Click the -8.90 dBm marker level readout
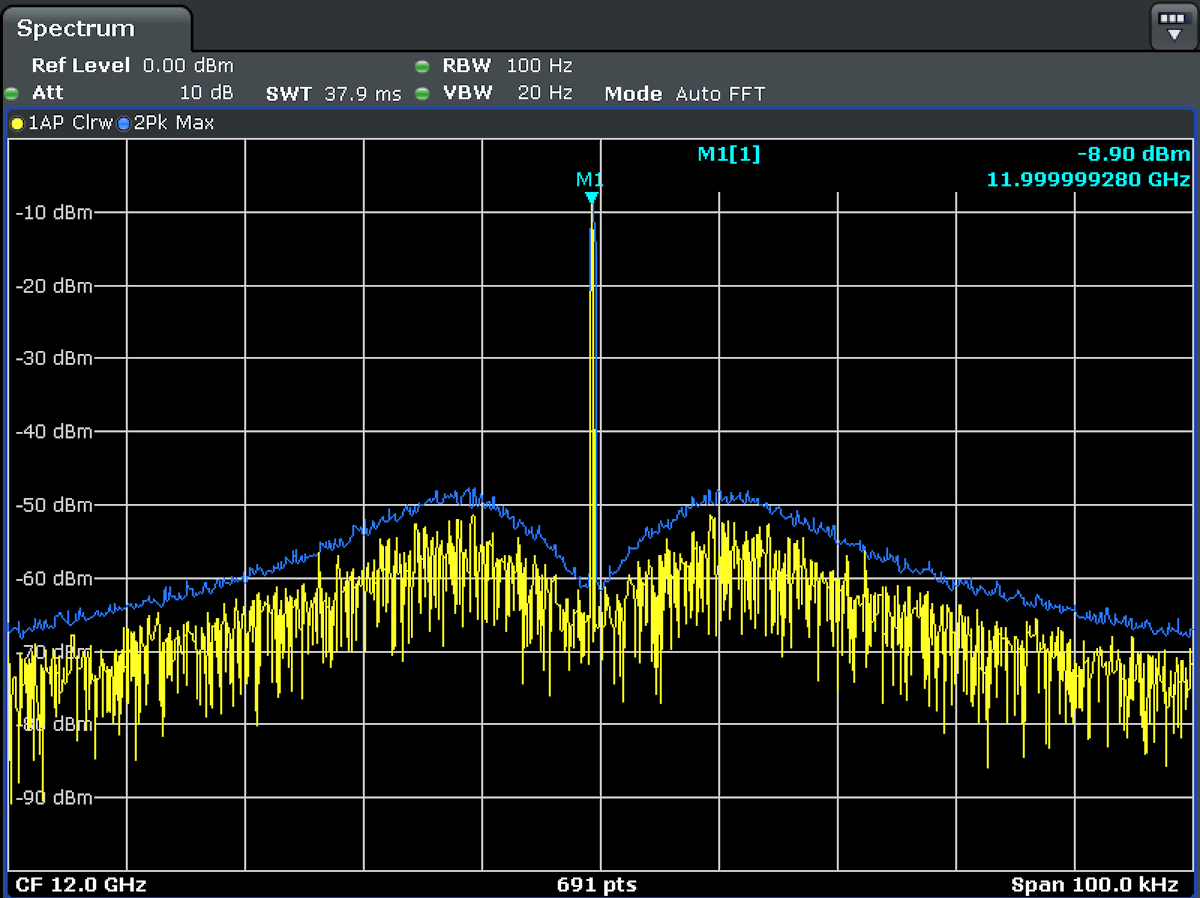Viewport: 1200px width, 898px height. (1134, 154)
